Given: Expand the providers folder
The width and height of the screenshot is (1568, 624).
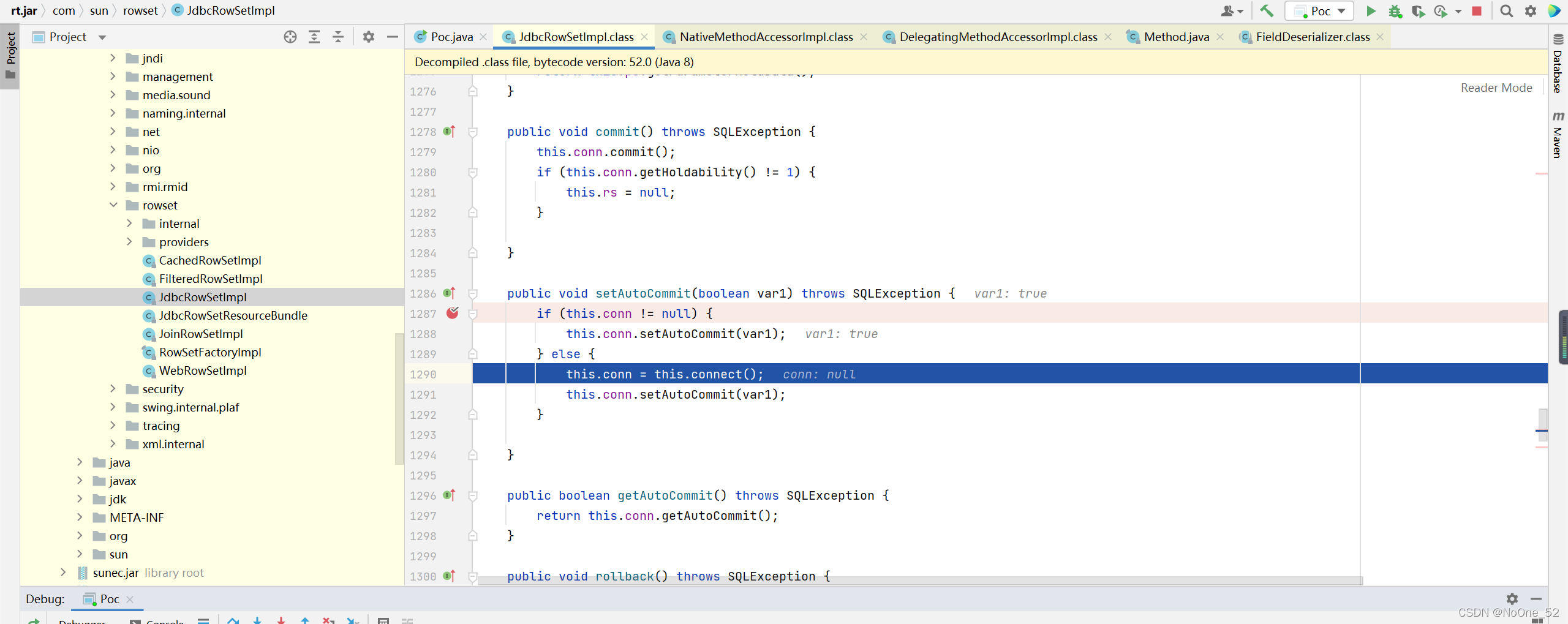Looking at the screenshot, I should coord(129,241).
